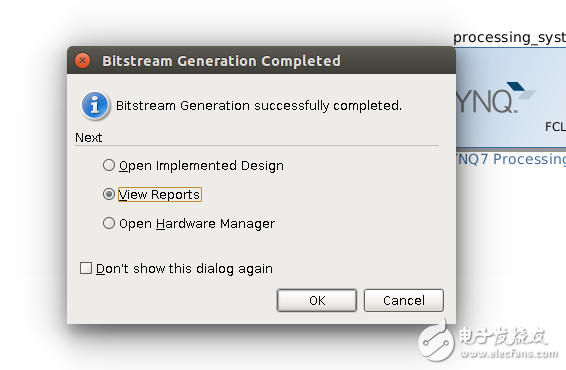This screenshot has width=566, height=370.
Task: Click the Open Hardware Manager label text
Action: (x=197, y=224)
